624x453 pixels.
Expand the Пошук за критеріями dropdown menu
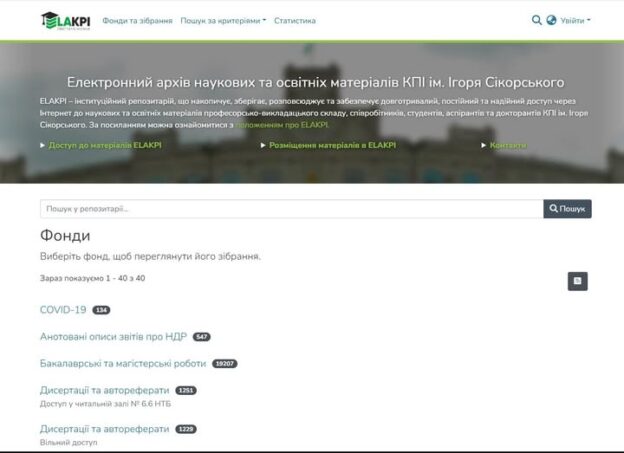pos(223,20)
